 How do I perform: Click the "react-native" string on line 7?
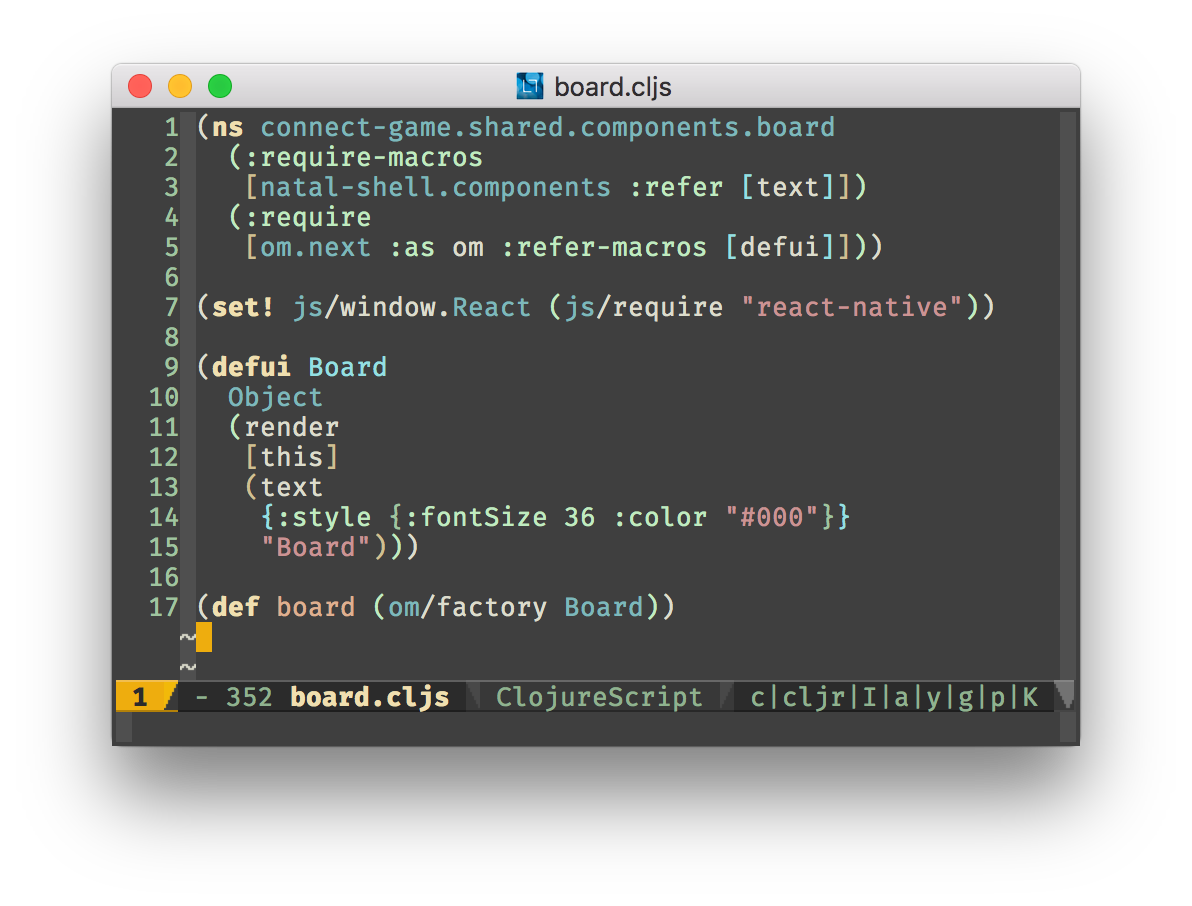coord(860,307)
